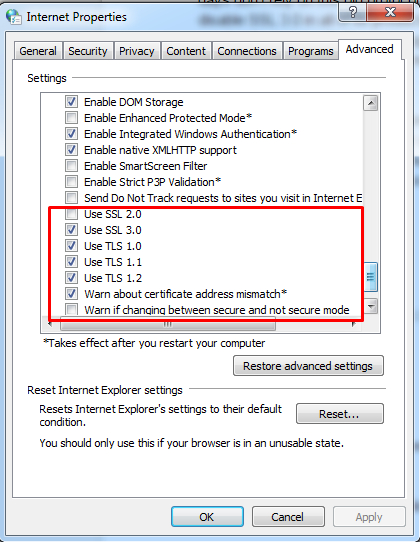
Task: Click the settings list scroll up arrow
Action: tap(371, 103)
